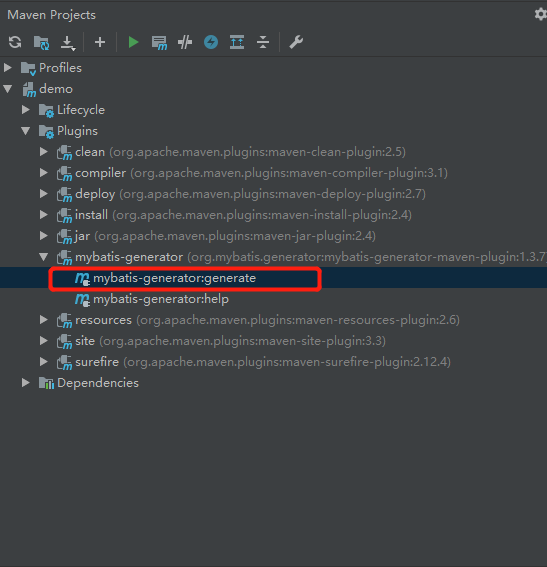Select the 'surefire' plugin row text

coord(263,362)
